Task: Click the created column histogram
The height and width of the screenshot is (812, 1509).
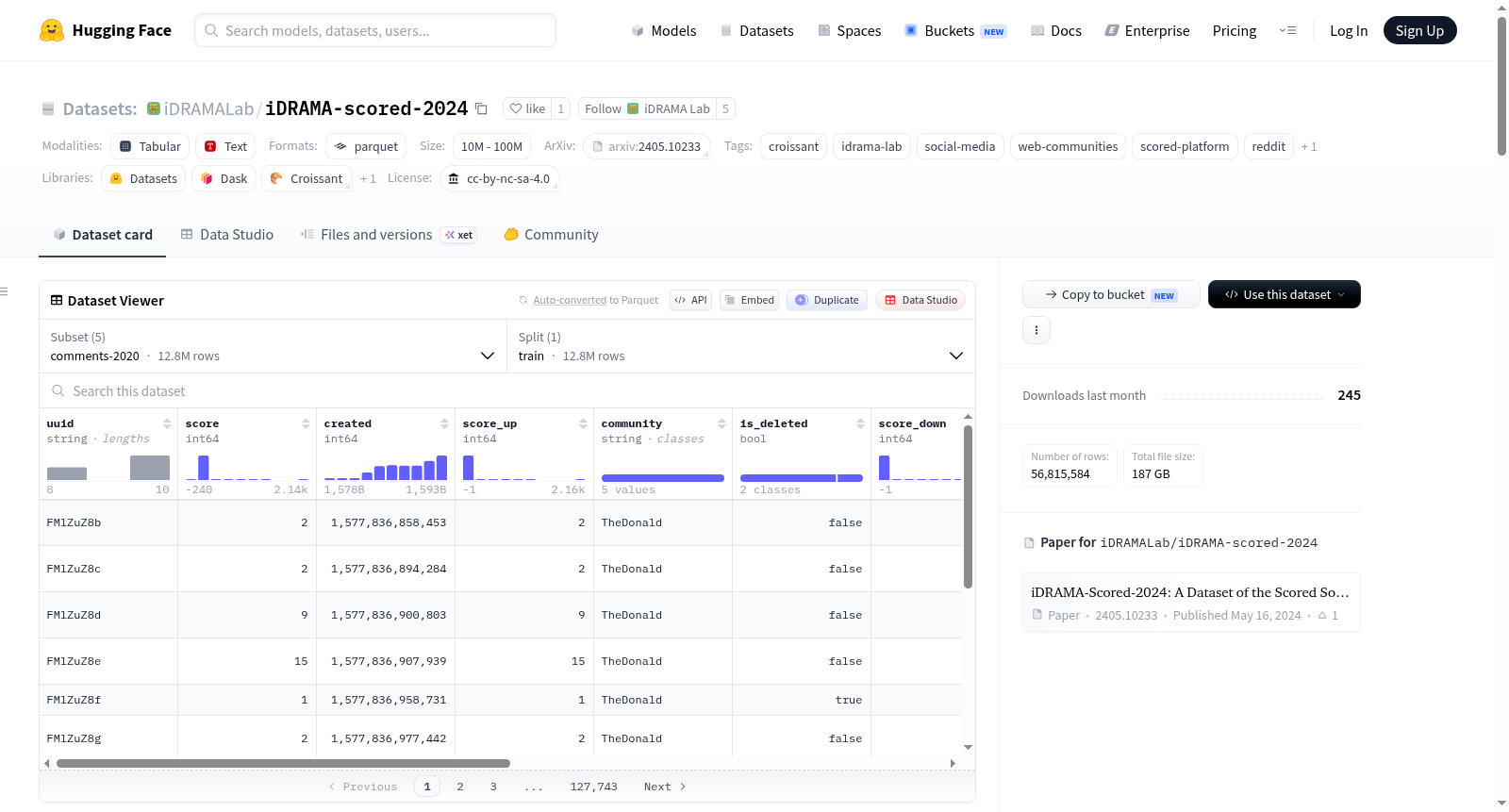Action: point(386,468)
